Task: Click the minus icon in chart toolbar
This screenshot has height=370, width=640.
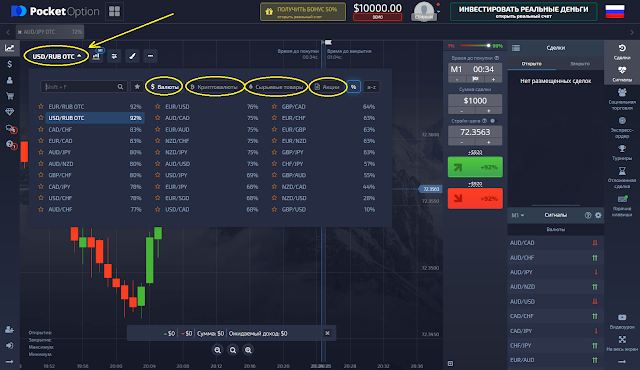Action: 150,56
